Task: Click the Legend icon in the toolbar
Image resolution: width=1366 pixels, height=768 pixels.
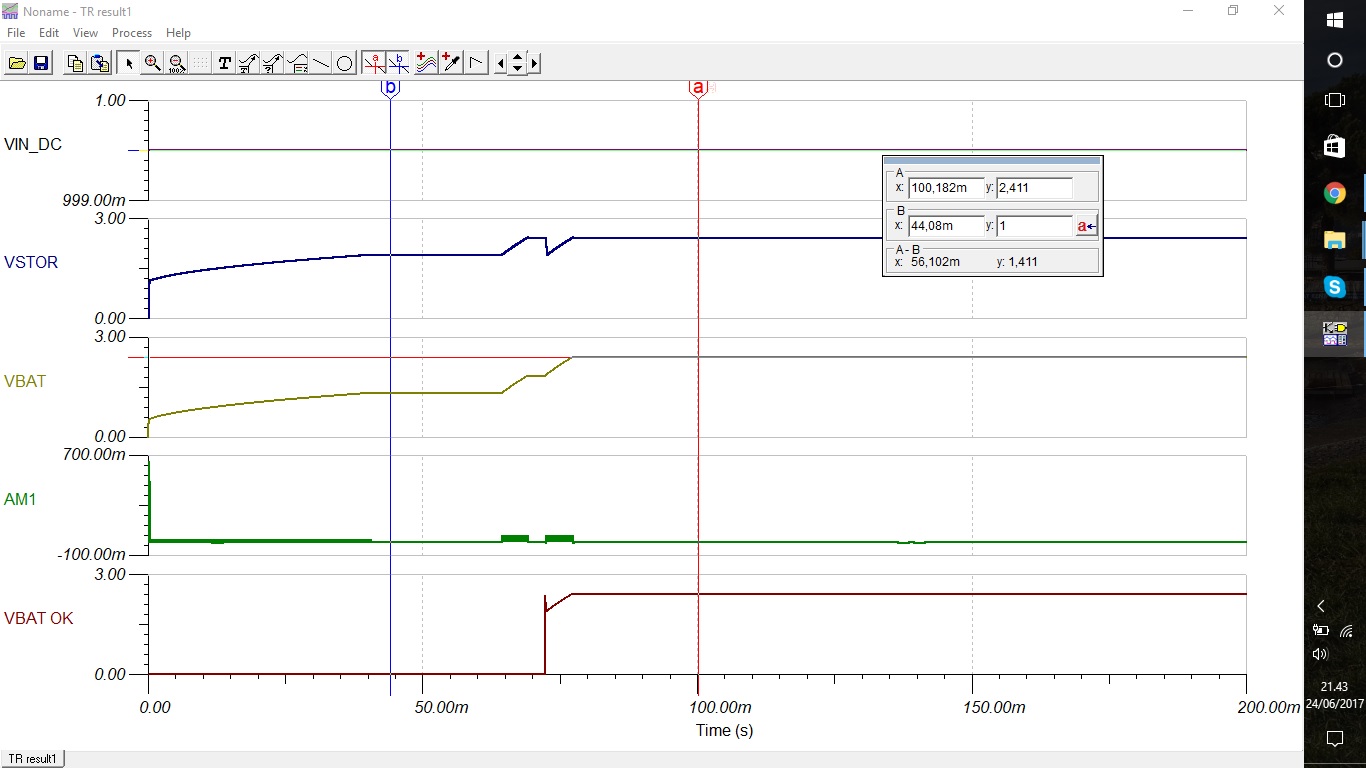Action: [x=296, y=62]
